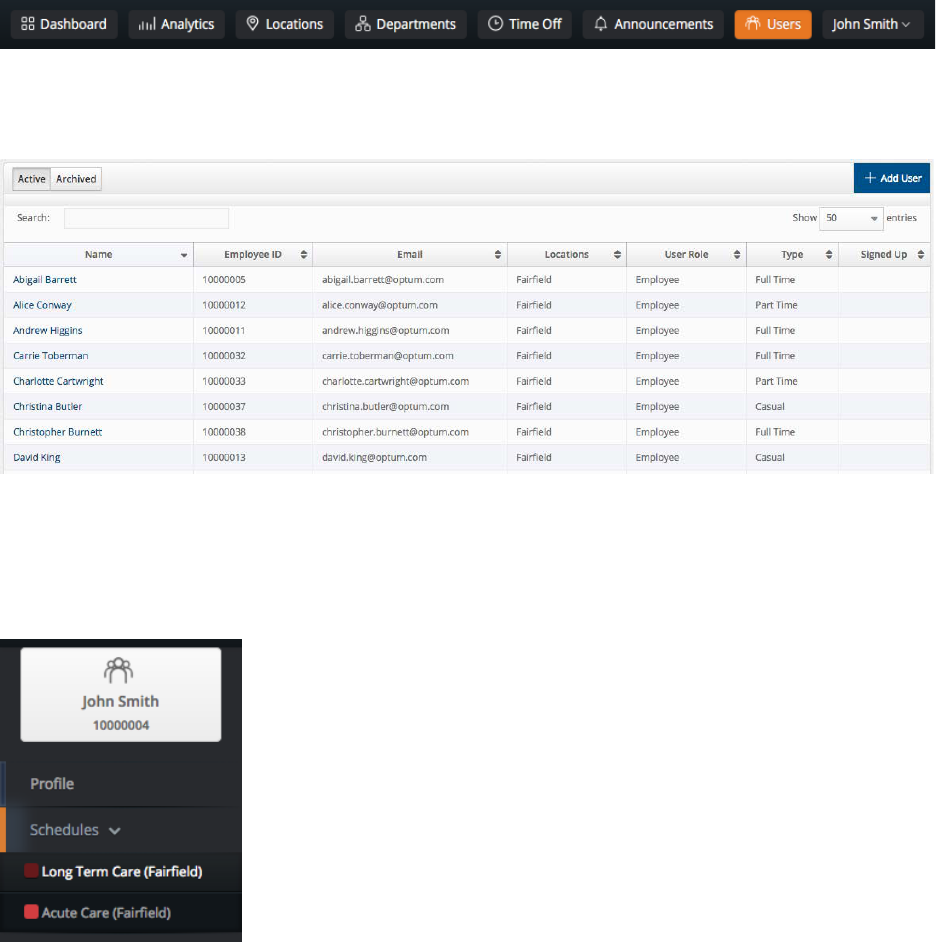
Task: Switch to Archived users view
Action: tap(76, 179)
